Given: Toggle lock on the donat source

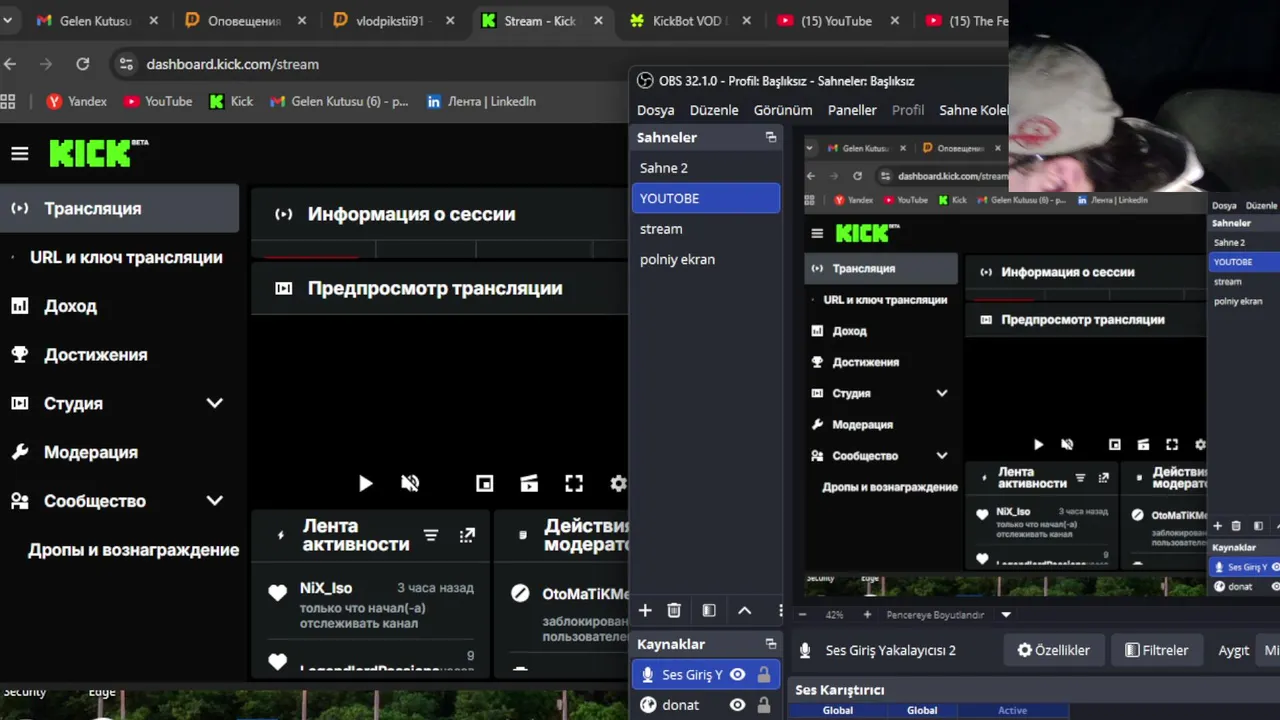Looking at the screenshot, I should [x=764, y=705].
